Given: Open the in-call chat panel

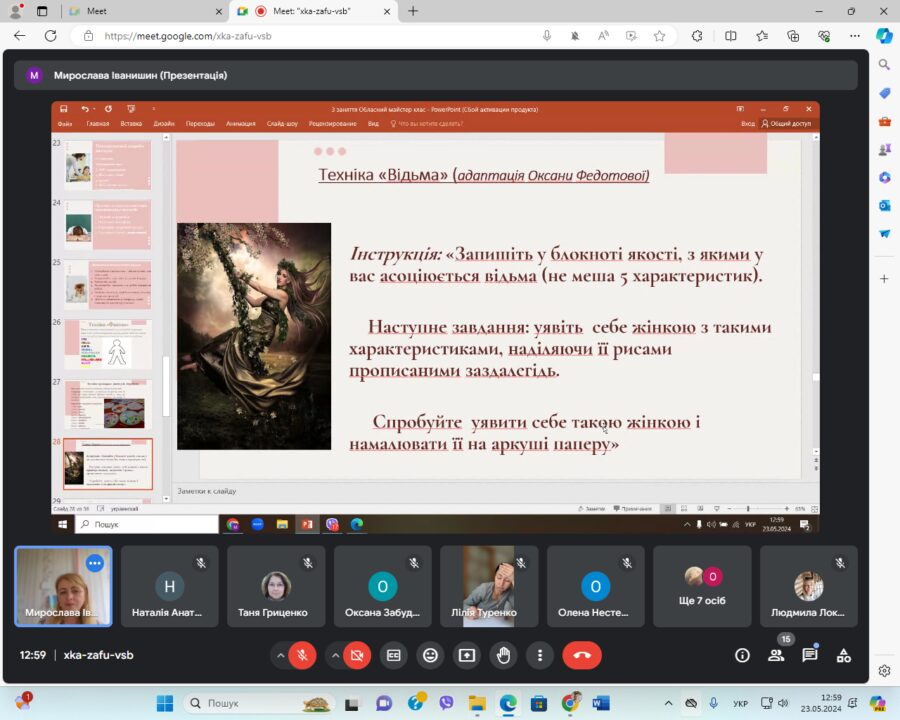Looking at the screenshot, I should [x=810, y=655].
